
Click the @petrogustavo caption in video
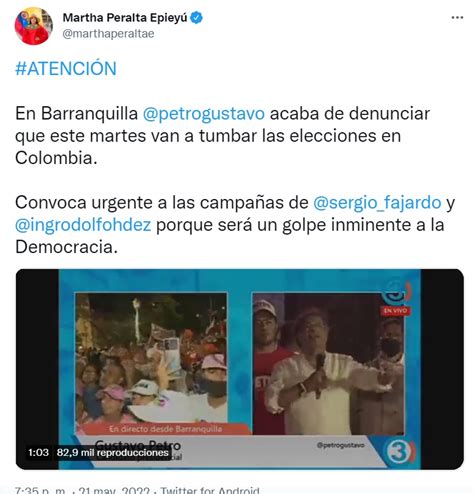[340, 445]
